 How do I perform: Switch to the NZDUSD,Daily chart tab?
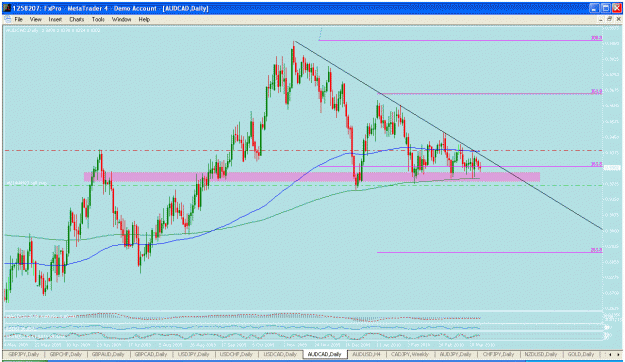[x=541, y=354]
